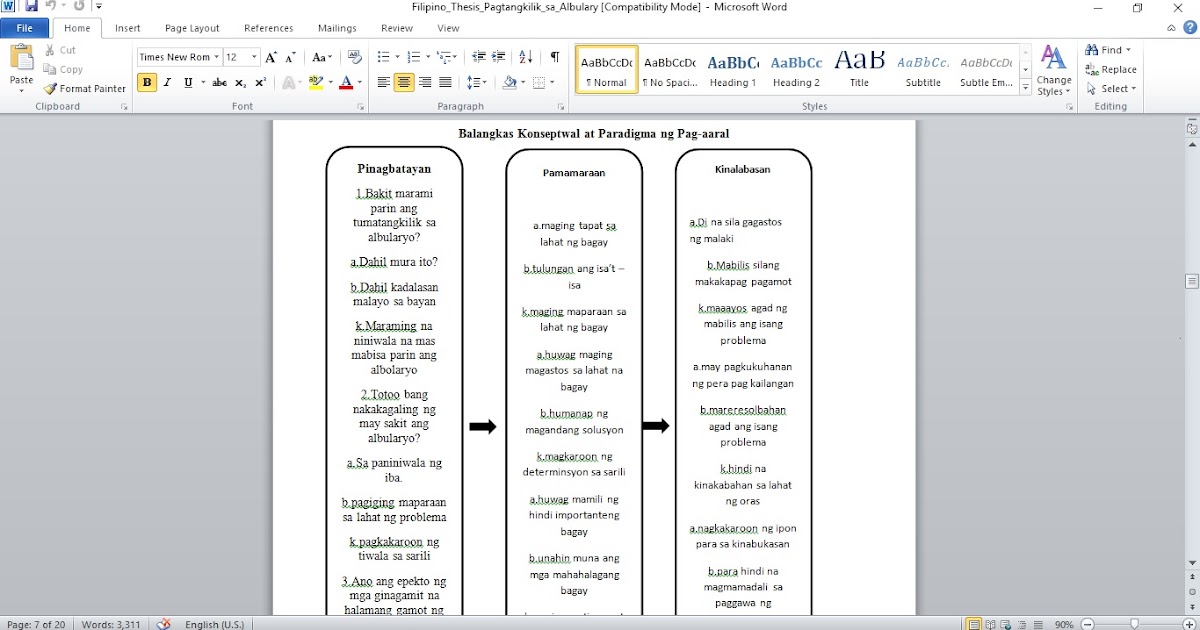Open the font name dropdown
The image size is (1200, 630).
(215, 57)
